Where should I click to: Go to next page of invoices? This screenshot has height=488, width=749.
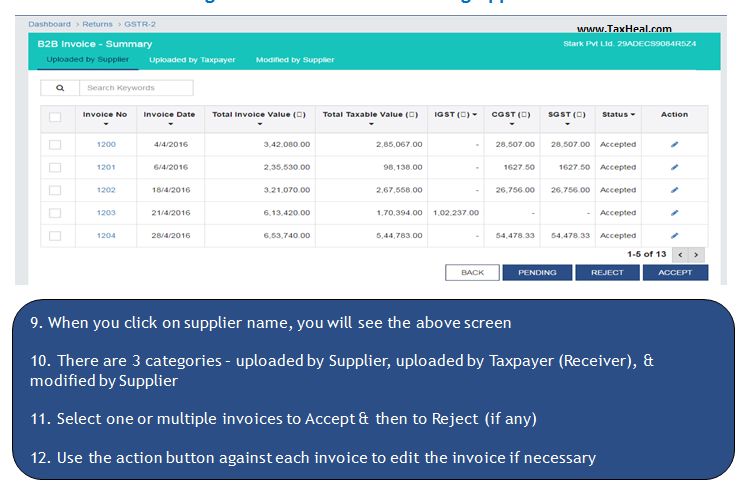[697, 255]
